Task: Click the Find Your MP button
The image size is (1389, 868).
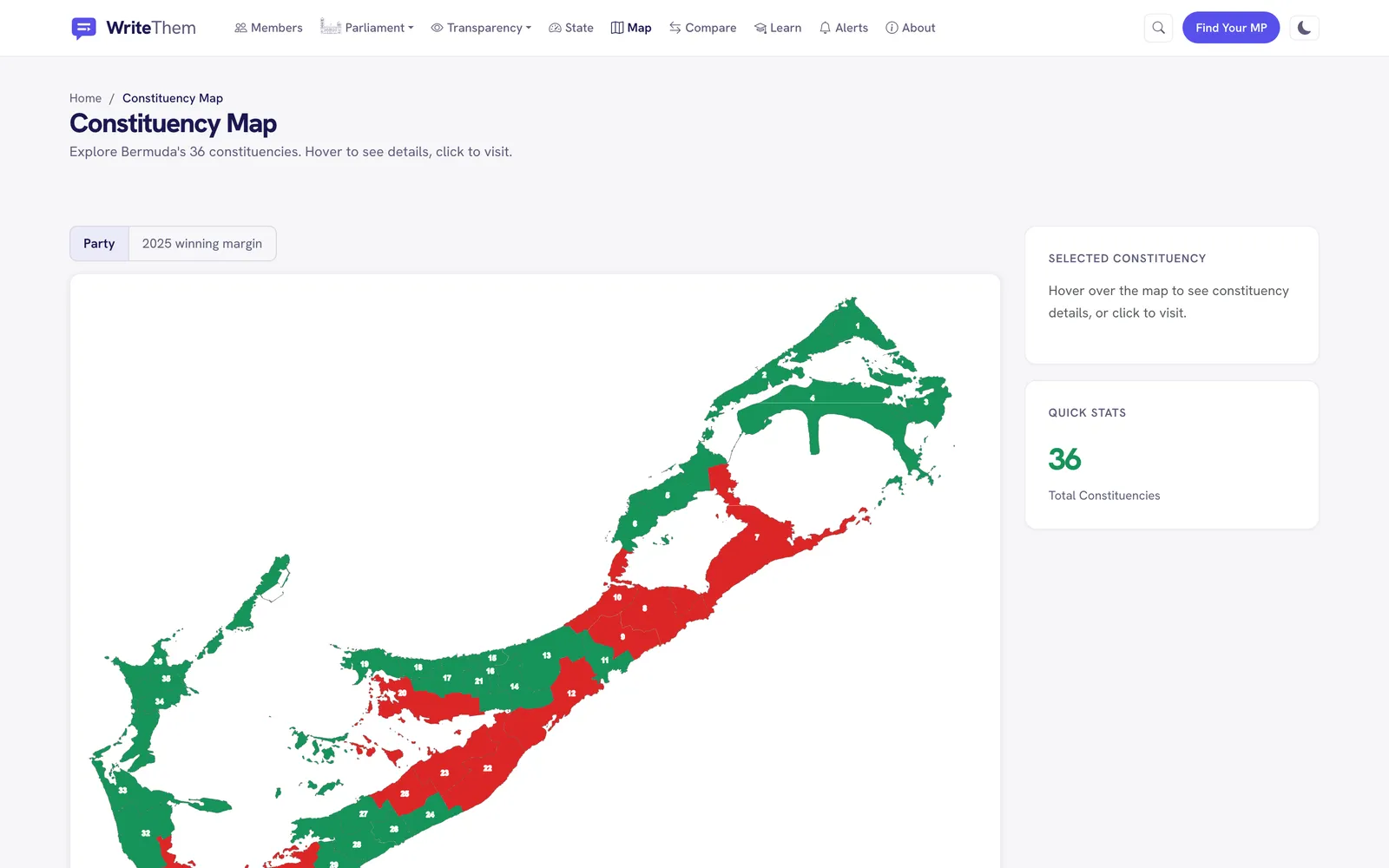Action: (1231, 28)
